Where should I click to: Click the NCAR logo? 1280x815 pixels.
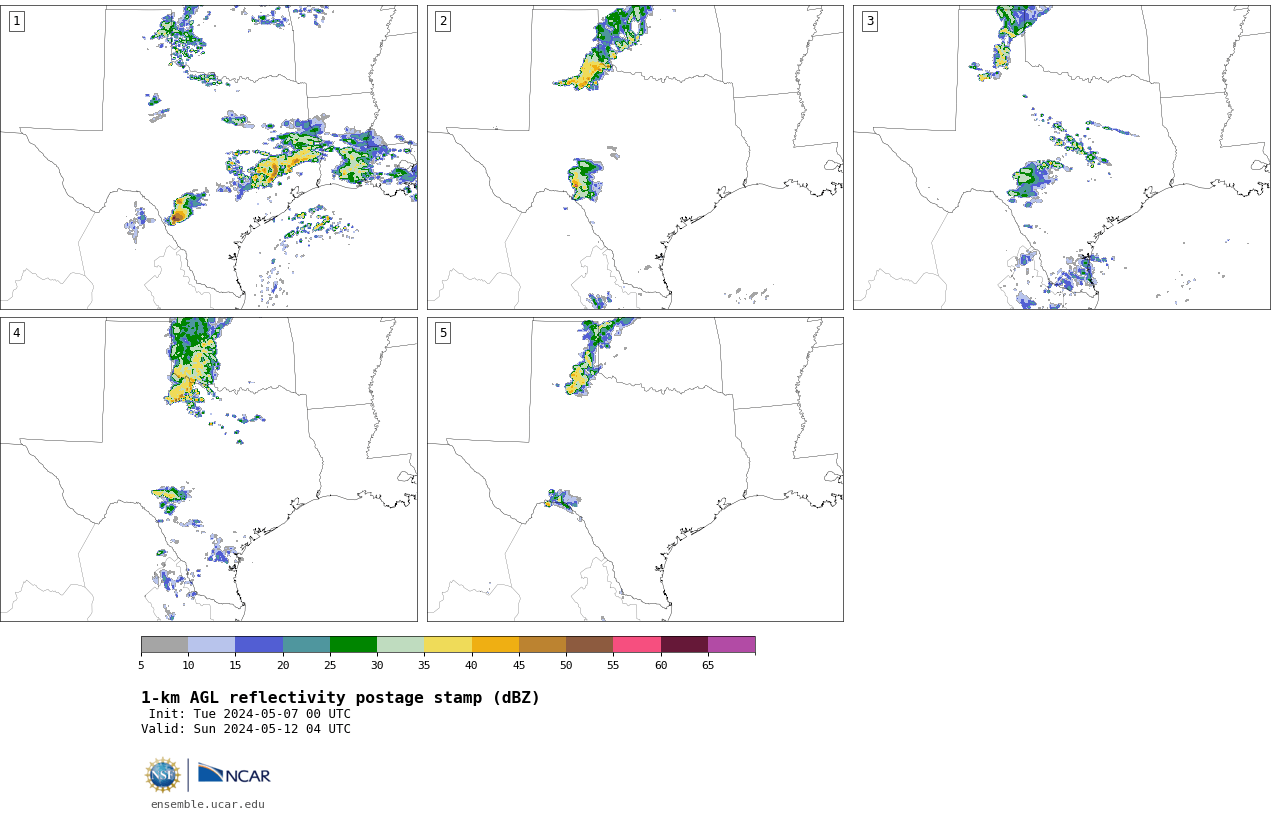[234, 774]
